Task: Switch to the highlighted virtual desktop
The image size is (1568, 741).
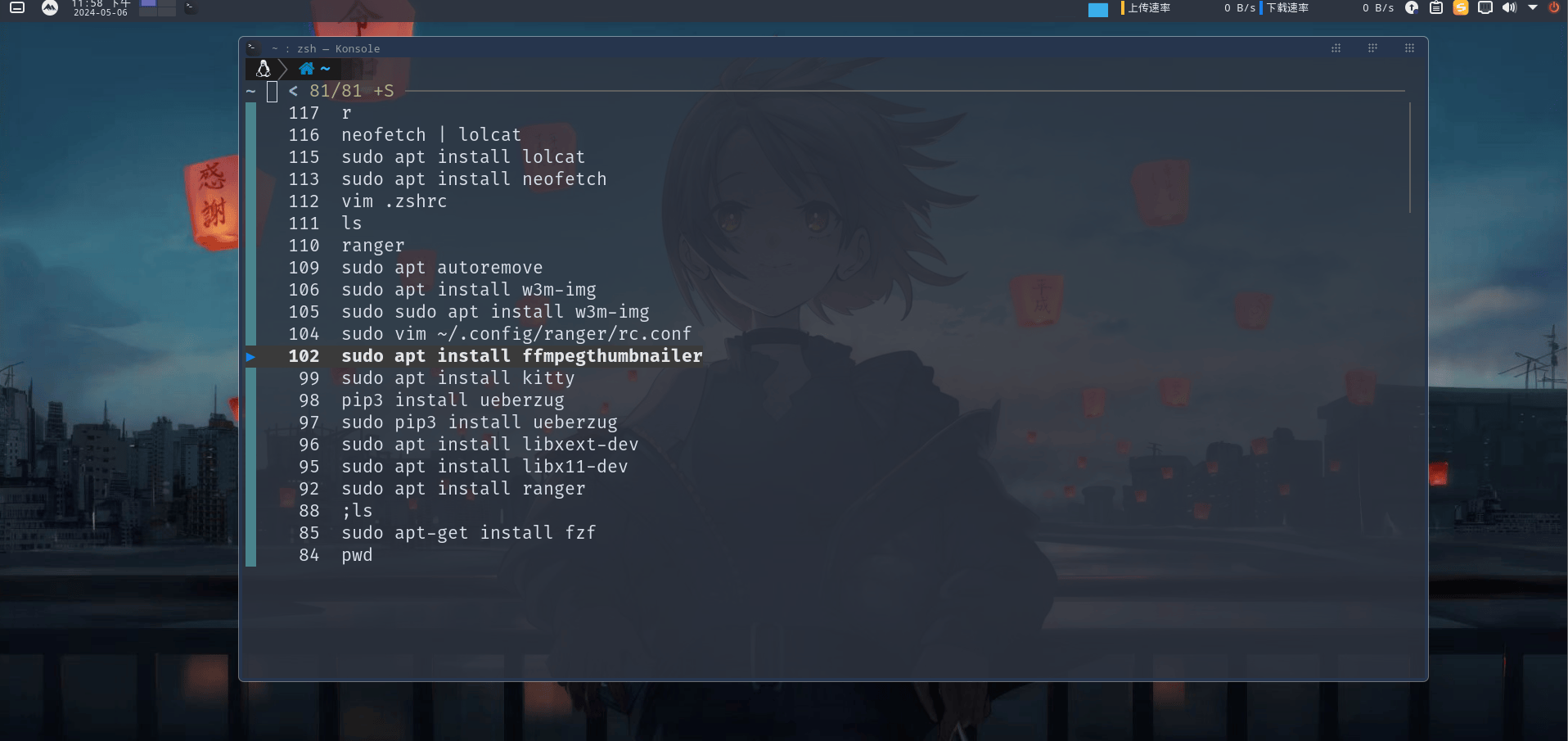Action: tap(148, 4)
